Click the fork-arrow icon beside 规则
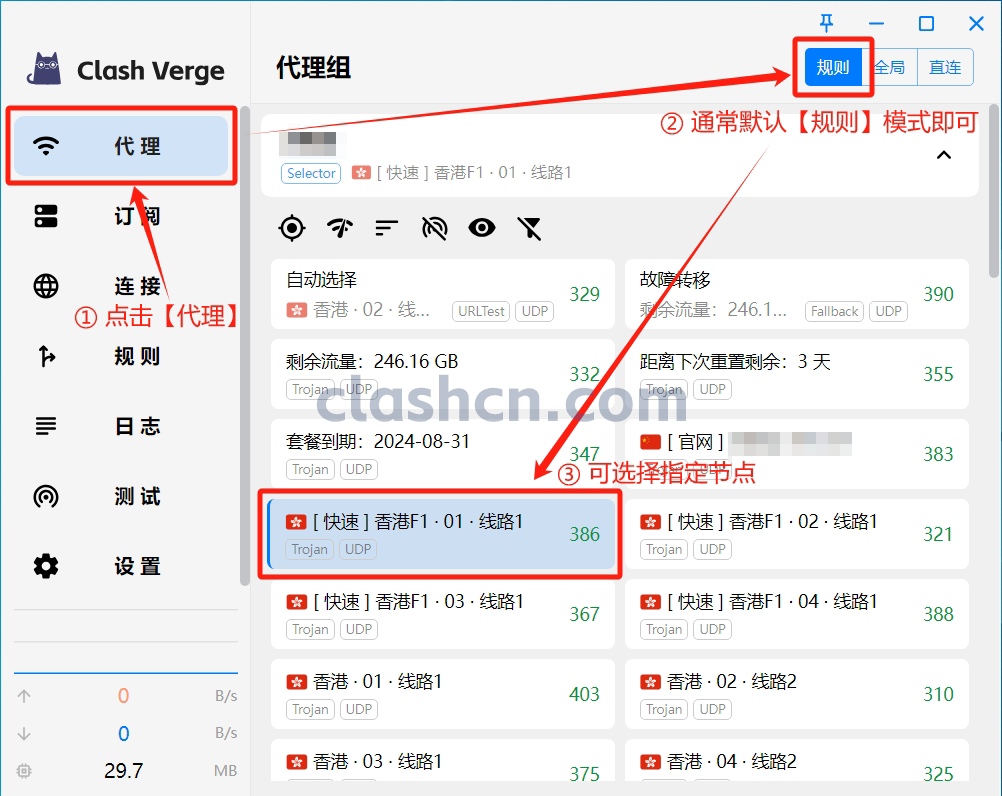The image size is (1002, 796). (x=46, y=356)
